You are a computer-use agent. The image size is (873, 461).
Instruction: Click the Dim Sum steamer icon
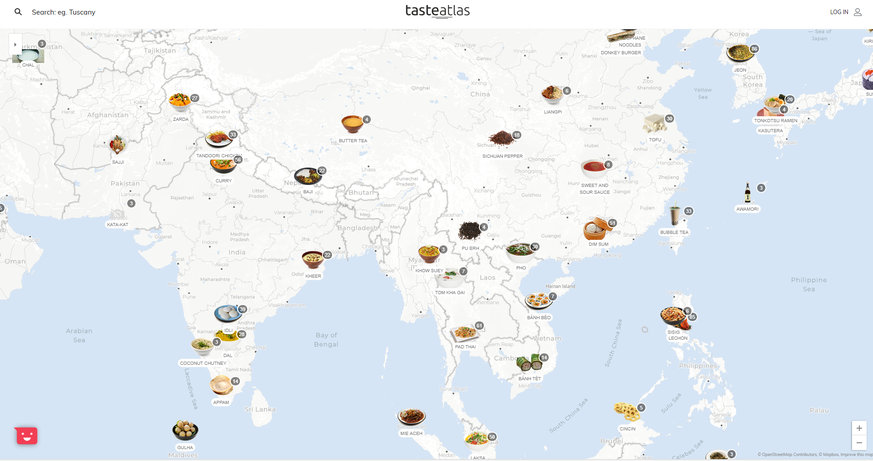(x=597, y=229)
